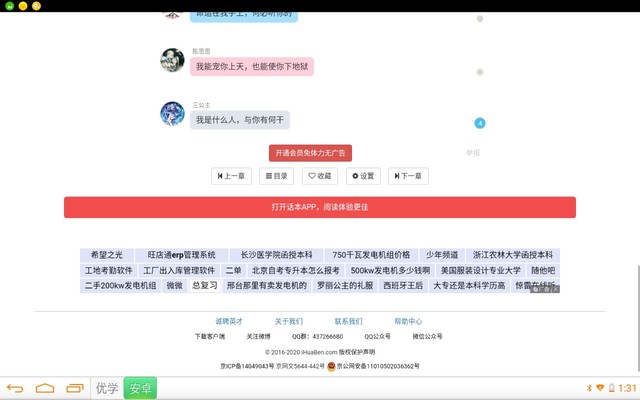Open the 帮助中心 footer link
640x400 pixels.
click(408, 322)
